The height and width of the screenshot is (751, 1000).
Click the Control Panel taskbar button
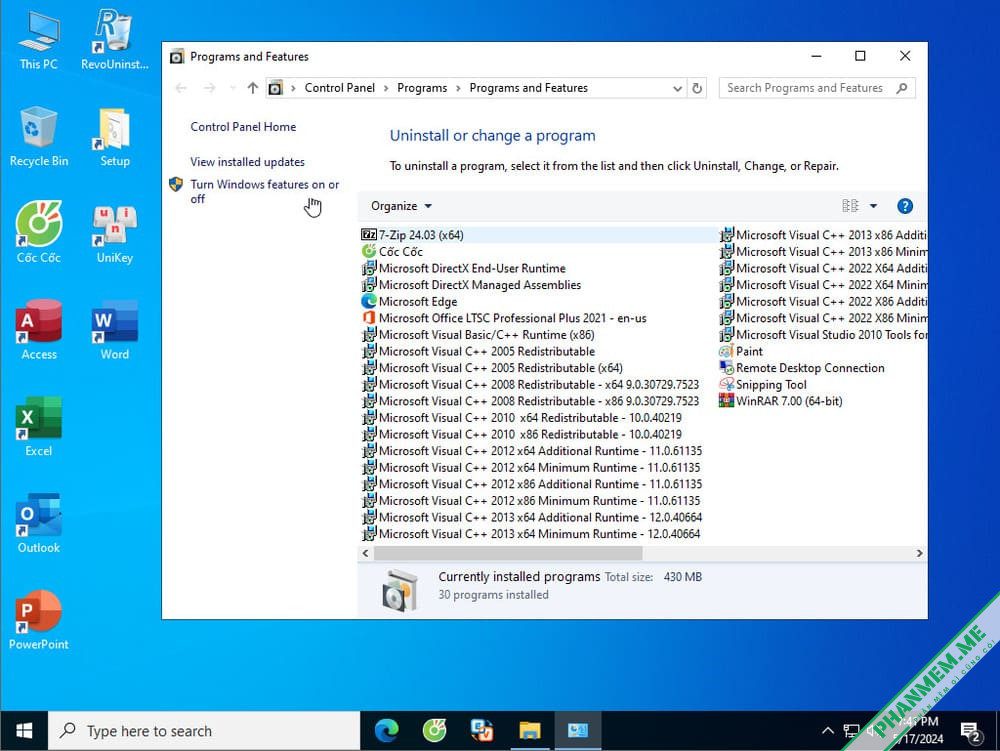coord(577,731)
